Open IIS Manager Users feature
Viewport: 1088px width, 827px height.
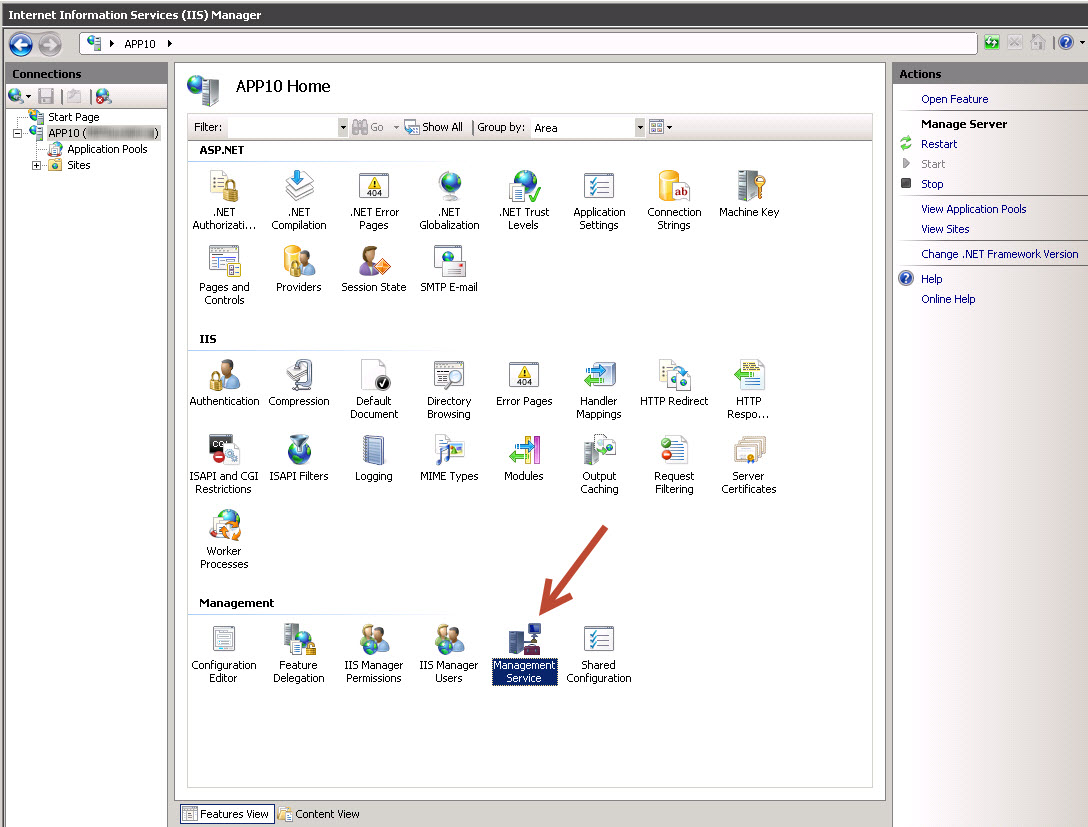point(449,653)
